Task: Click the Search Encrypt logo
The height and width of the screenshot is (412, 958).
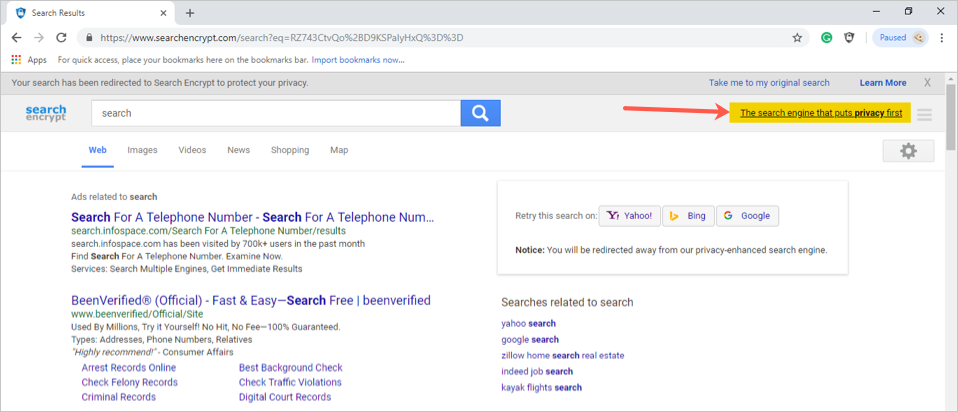Action: 46,113
